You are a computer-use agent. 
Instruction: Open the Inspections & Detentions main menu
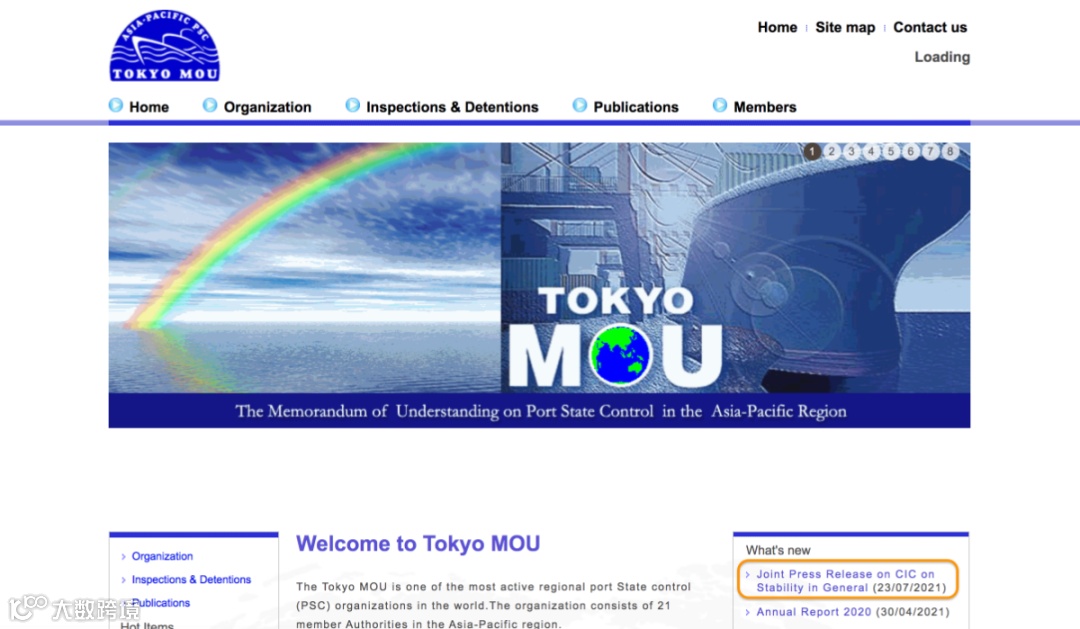[452, 107]
